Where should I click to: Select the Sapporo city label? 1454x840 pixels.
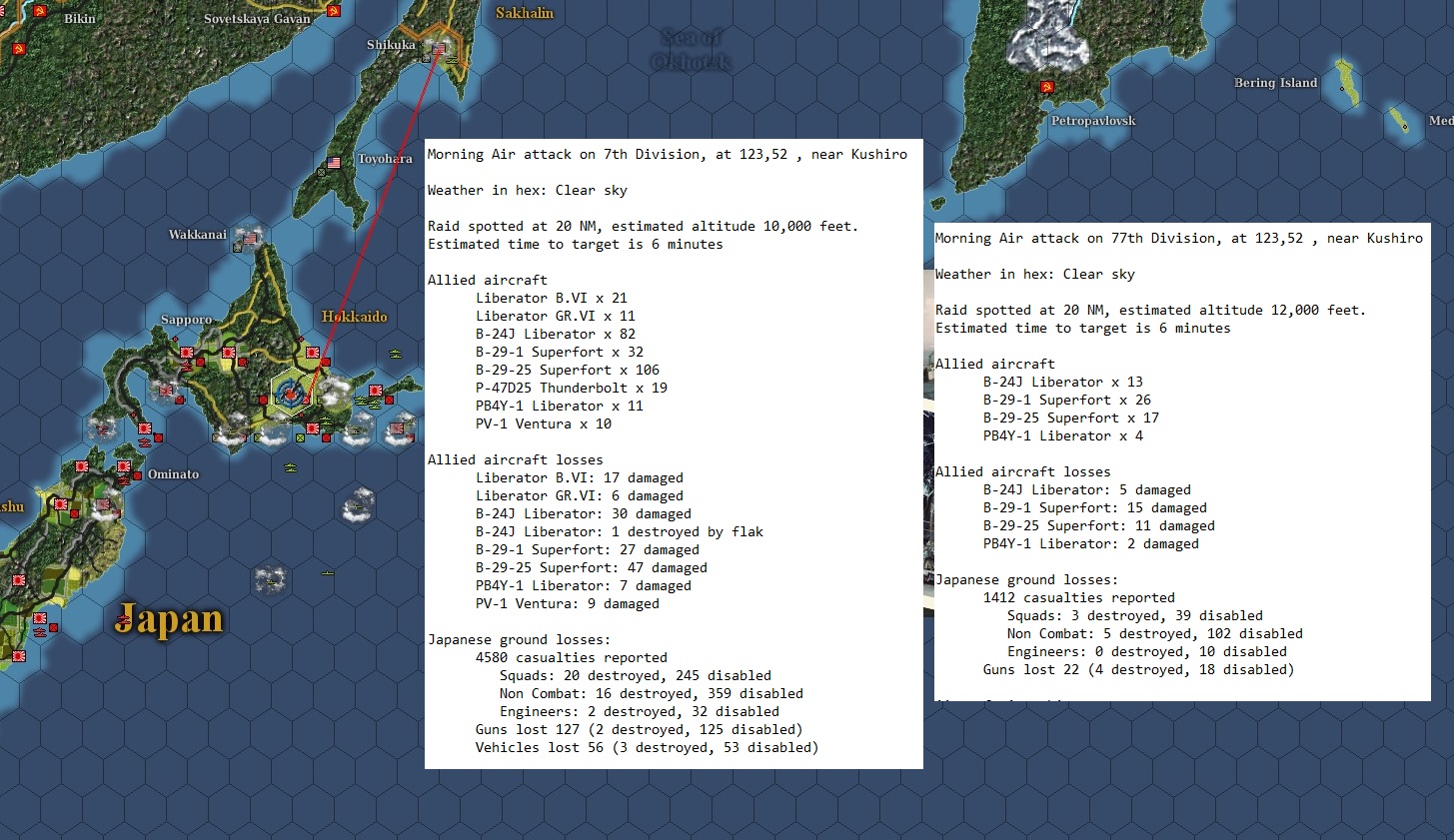187,320
